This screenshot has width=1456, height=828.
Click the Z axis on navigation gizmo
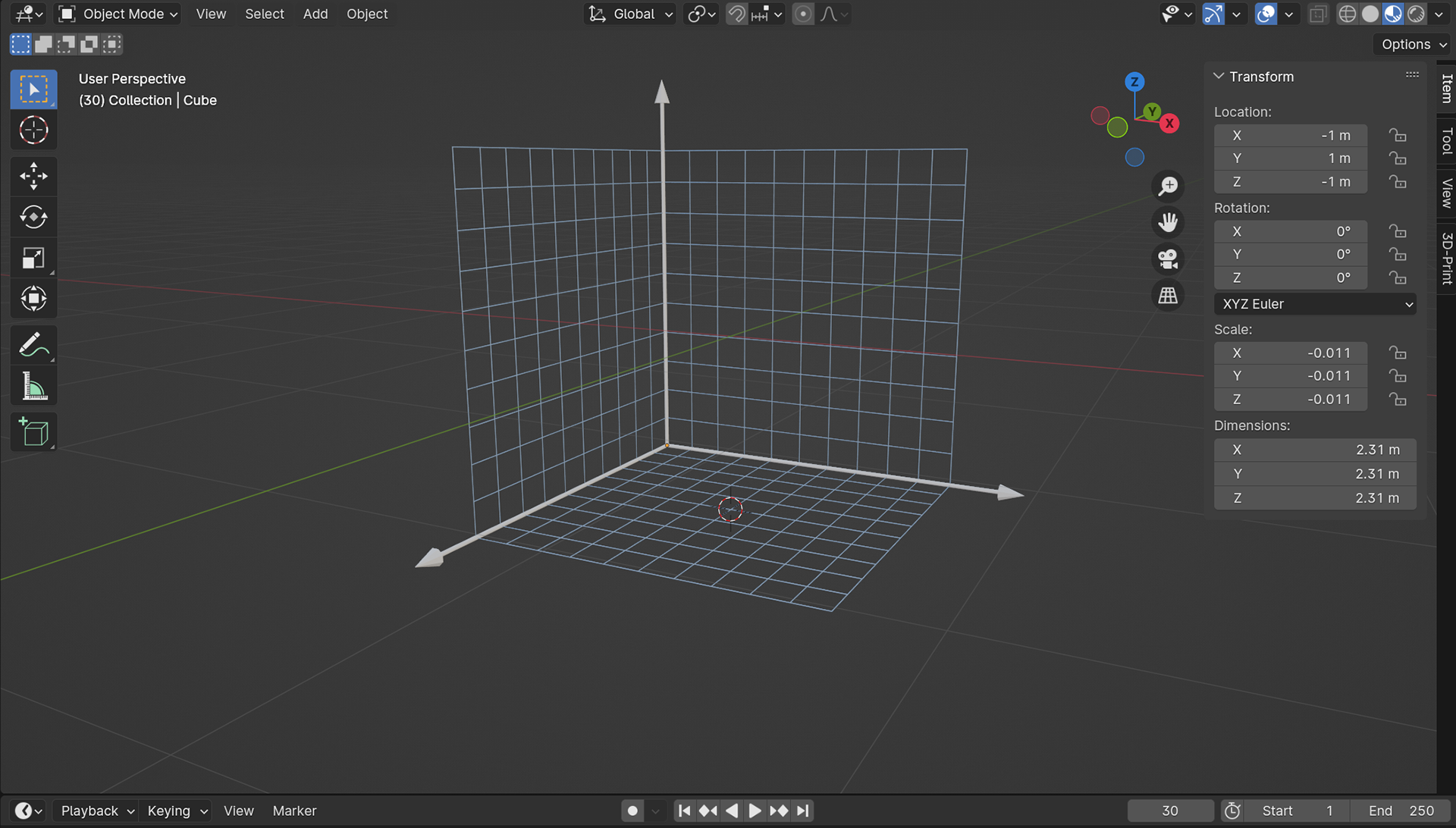click(x=1134, y=82)
